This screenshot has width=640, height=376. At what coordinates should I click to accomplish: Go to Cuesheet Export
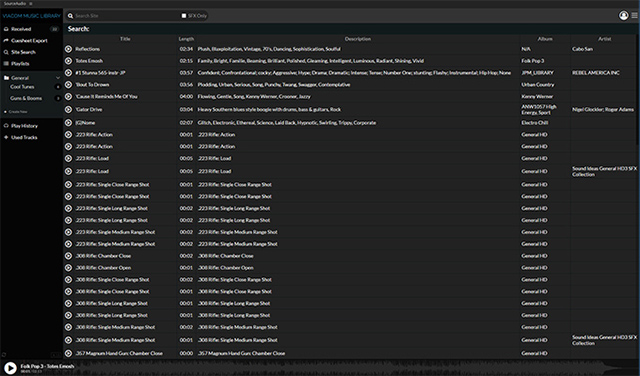(29, 41)
